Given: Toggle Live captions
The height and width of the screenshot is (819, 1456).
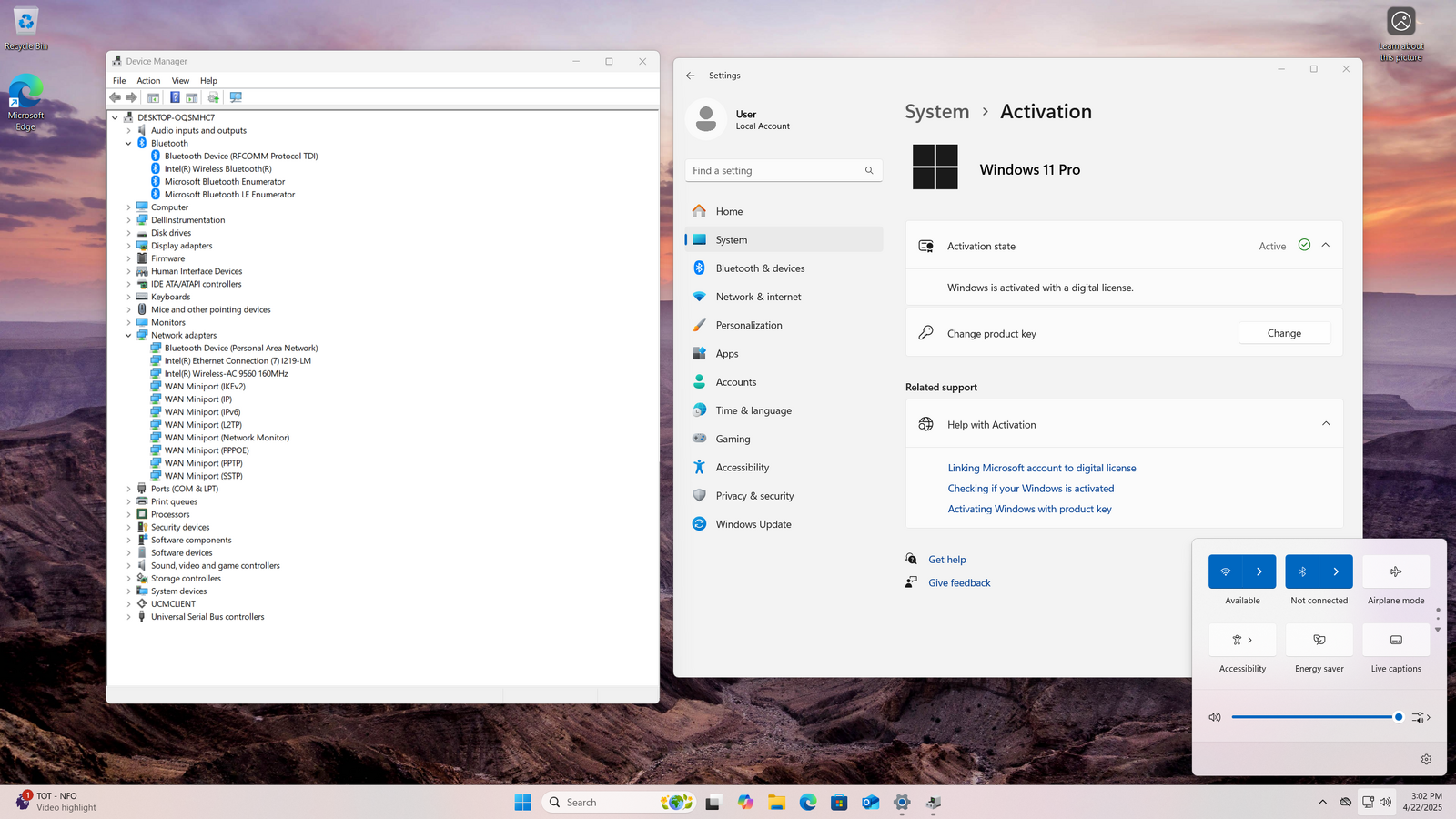Looking at the screenshot, I should pos(1396,640).
